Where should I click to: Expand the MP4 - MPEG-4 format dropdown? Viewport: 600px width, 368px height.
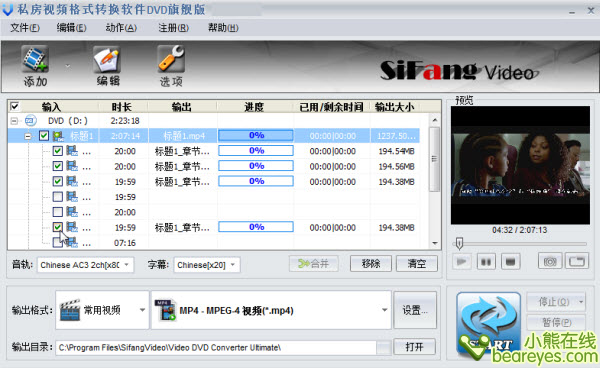[x=271, y=310]
